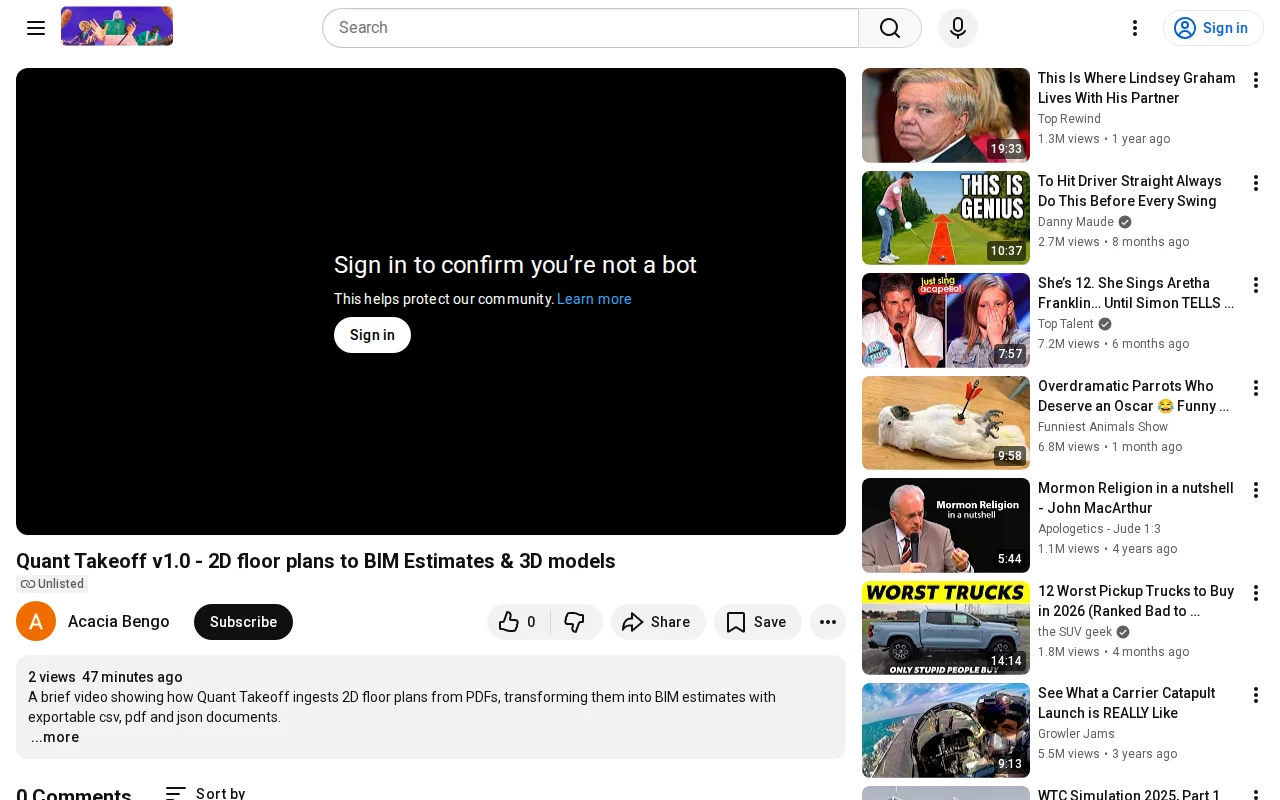Open title She's 12. She Sings Aretha Franklin
The height and width of the screenshot is (800, 1280).
(x=1136, y=293)
